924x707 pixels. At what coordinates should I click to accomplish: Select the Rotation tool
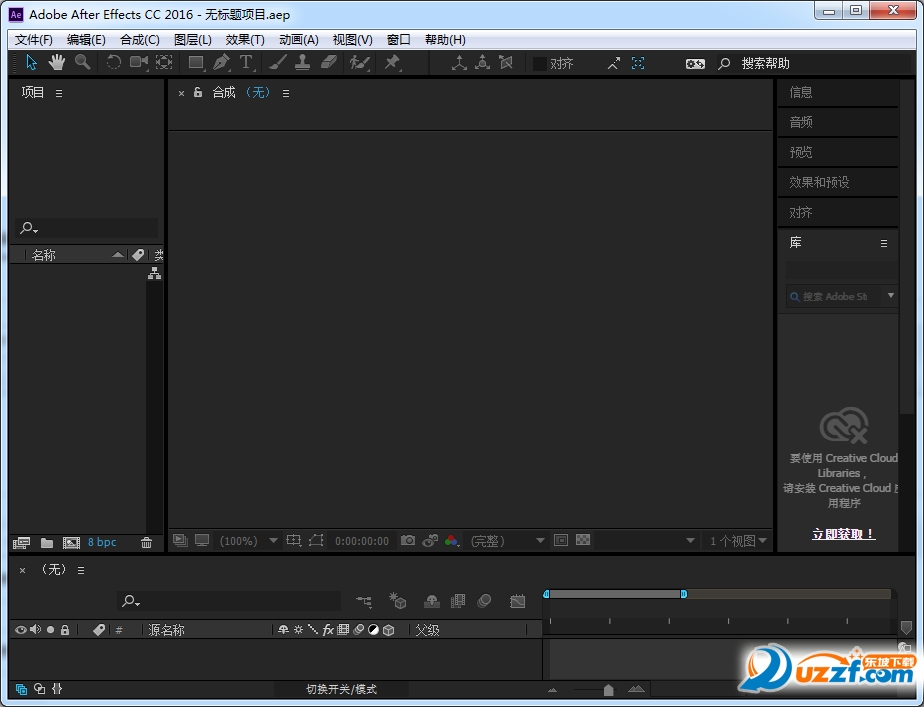pyautogui.click(x=113, y=62)
